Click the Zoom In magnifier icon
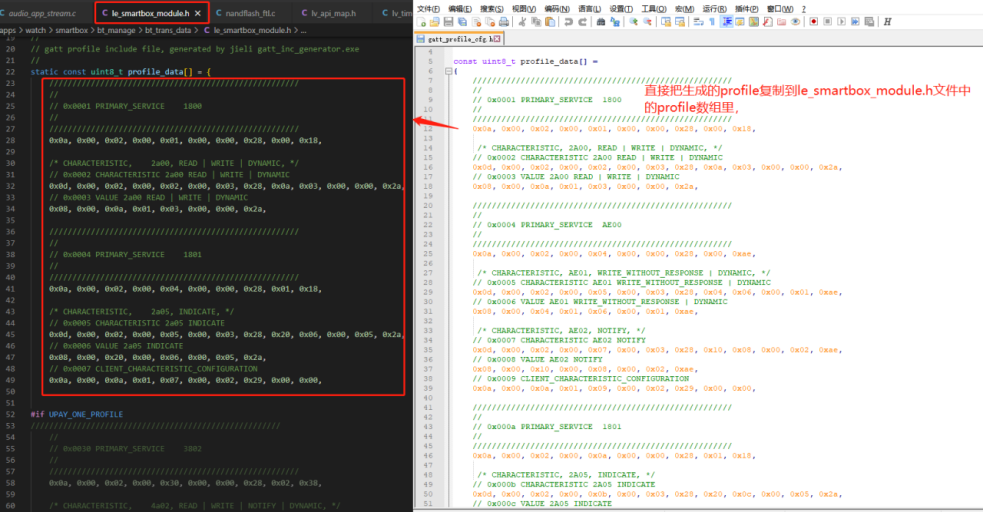Viewport: 983px width, 512px height. click(634, 22)
